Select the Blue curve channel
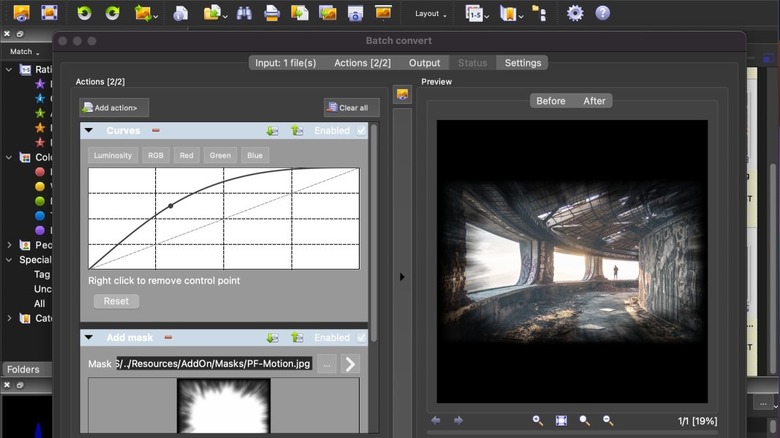This screenshot has width=780, height=438. pos(255,155)
